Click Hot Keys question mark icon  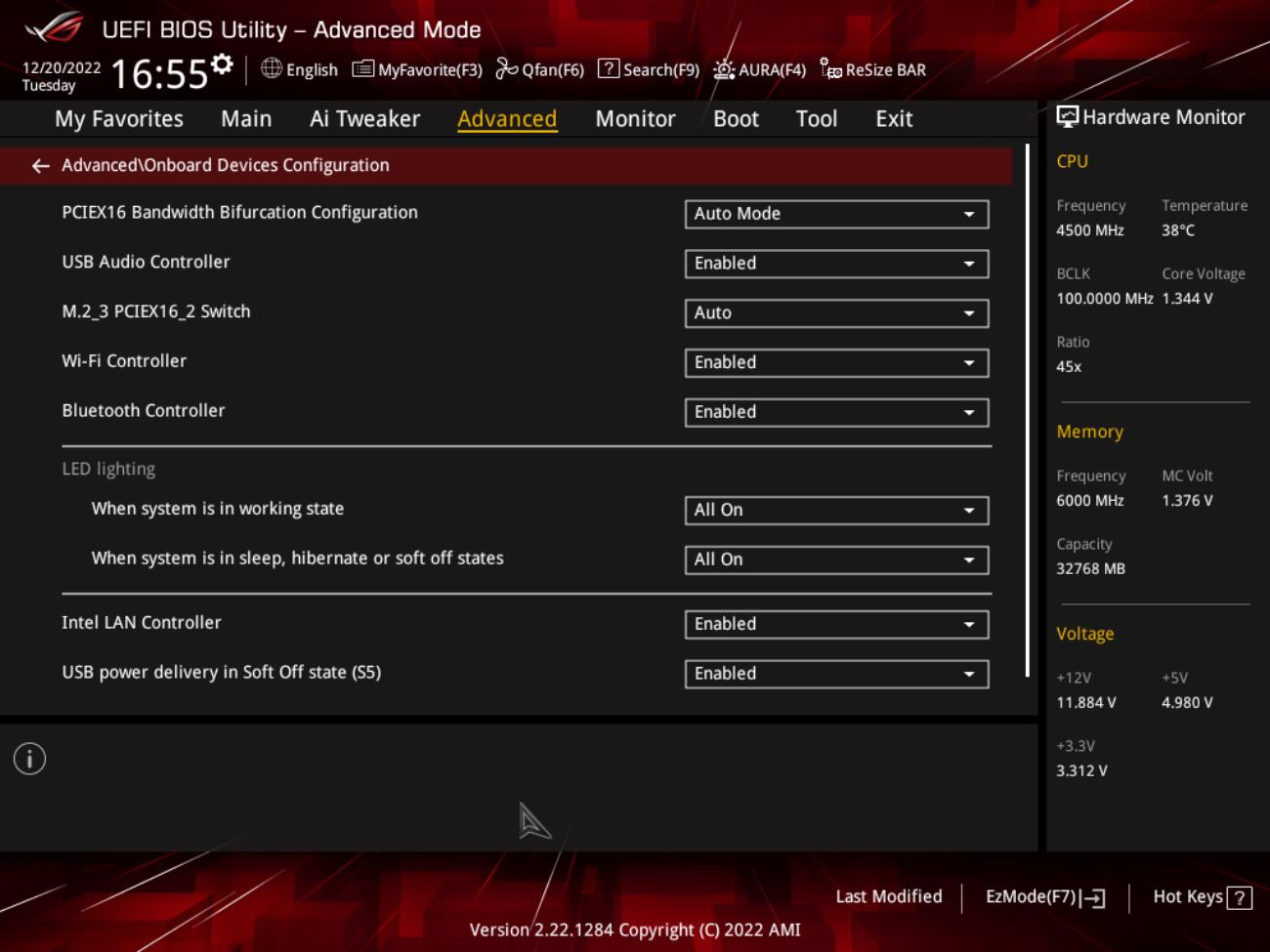point(1240,898)
